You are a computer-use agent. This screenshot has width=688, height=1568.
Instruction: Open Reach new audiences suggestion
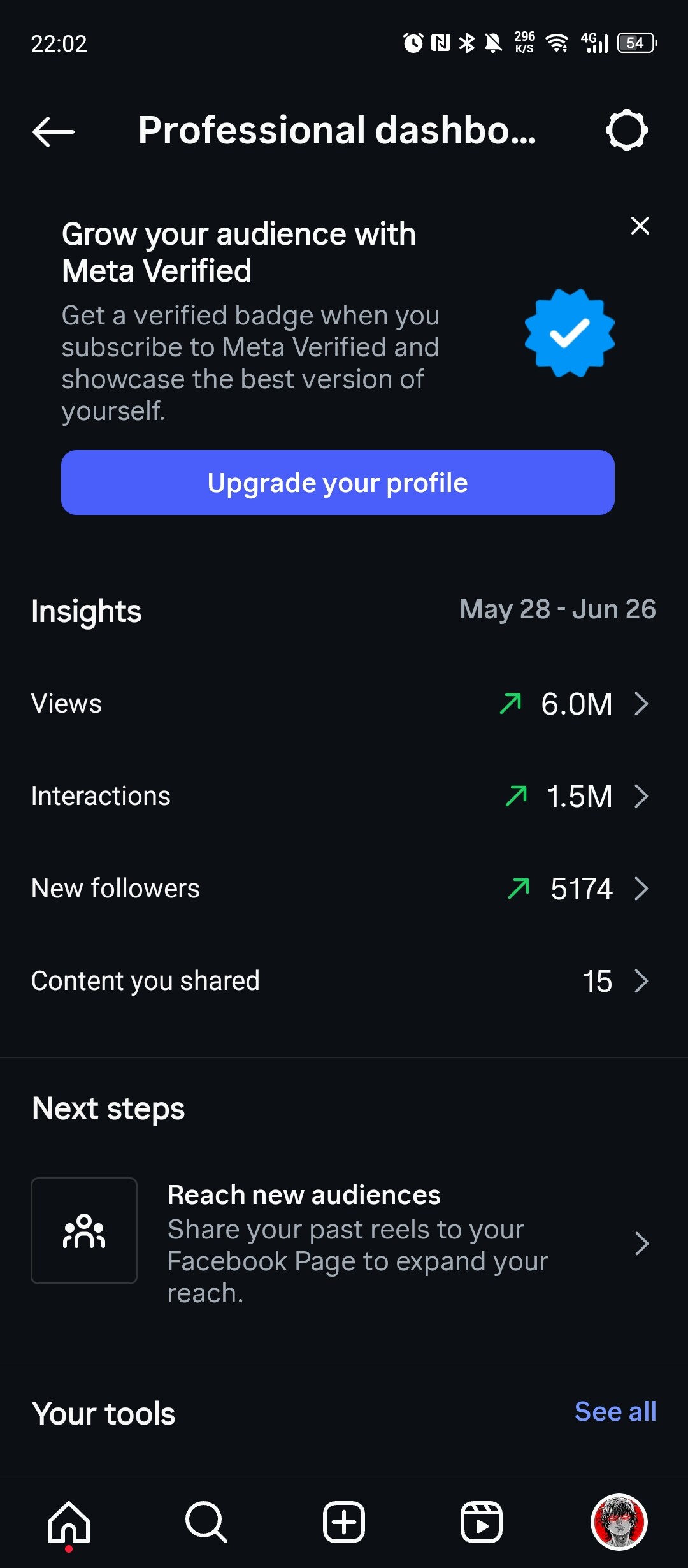coord(357,1243)
